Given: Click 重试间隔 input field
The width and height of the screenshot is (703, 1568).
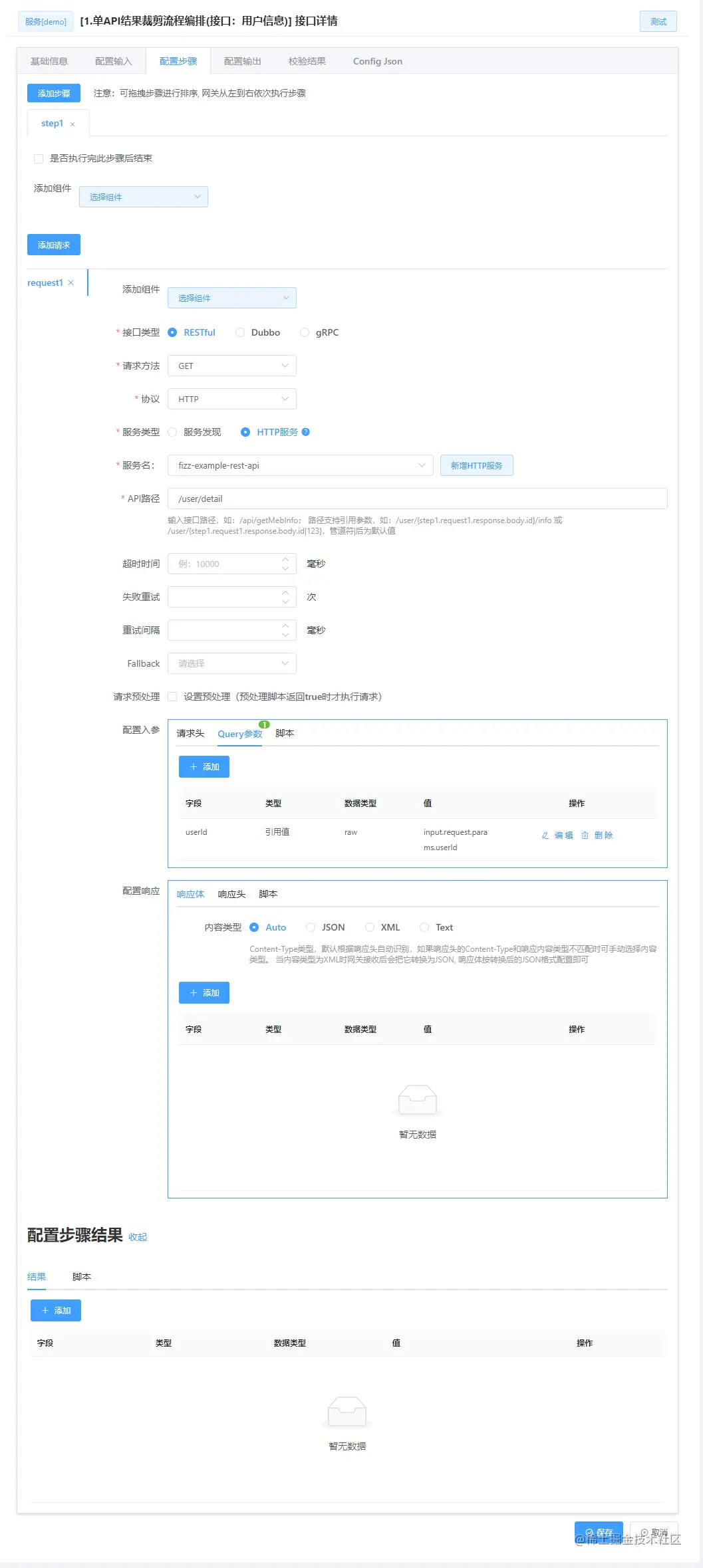Looking at the screenshot, I should click(x=232, y=630).
